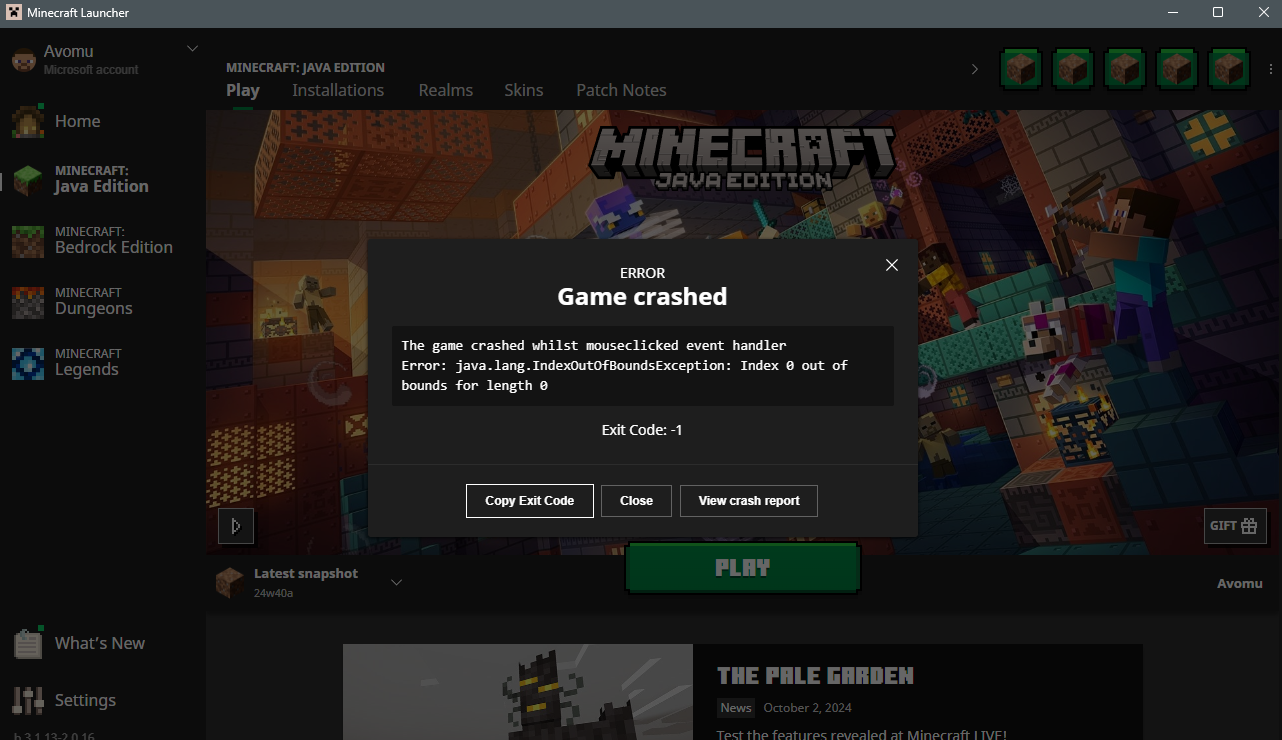Click the 'MINECRAFT: JAVA EDITION' header text

[x=305, y=68]
